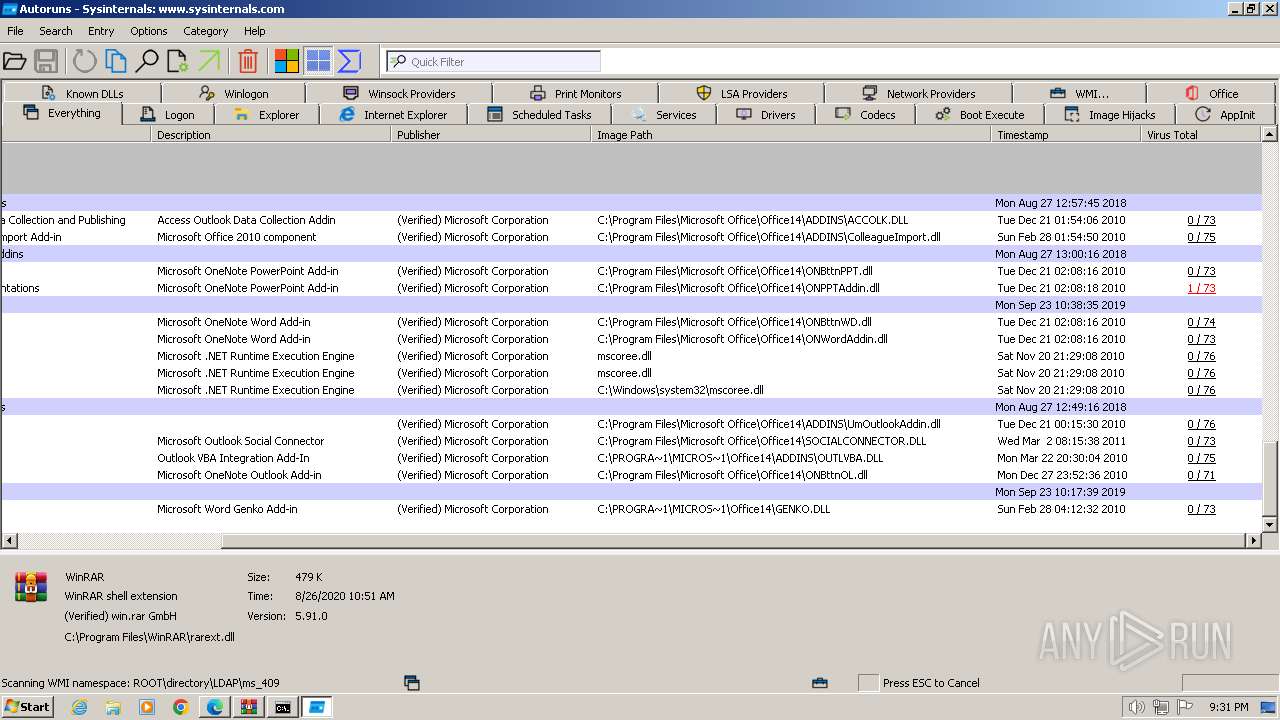Click the WinRAR icon in details pane

[x=31, y=587]
